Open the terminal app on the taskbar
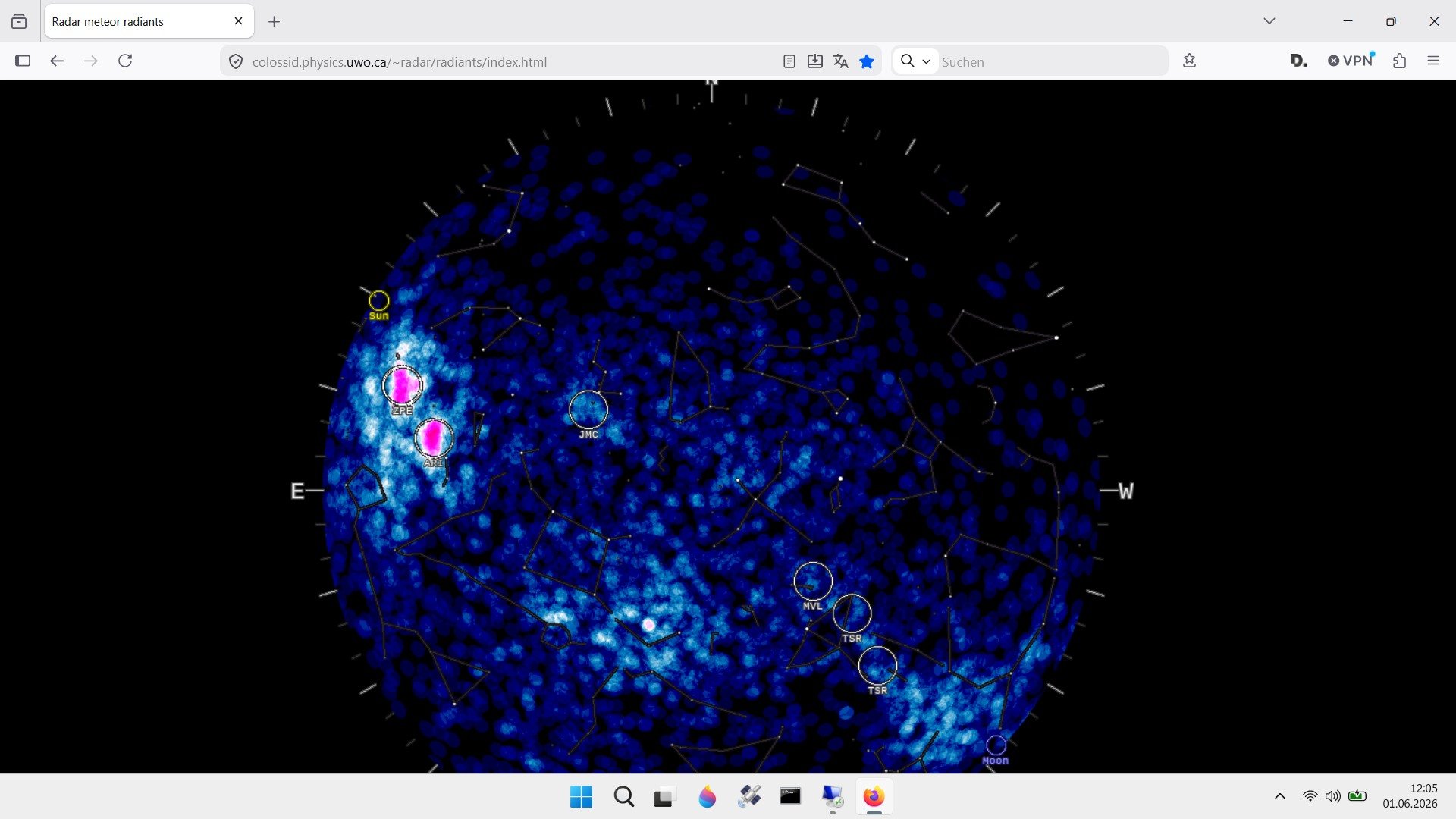This screenshot has width=1456, height=819. tap(790, 797)
